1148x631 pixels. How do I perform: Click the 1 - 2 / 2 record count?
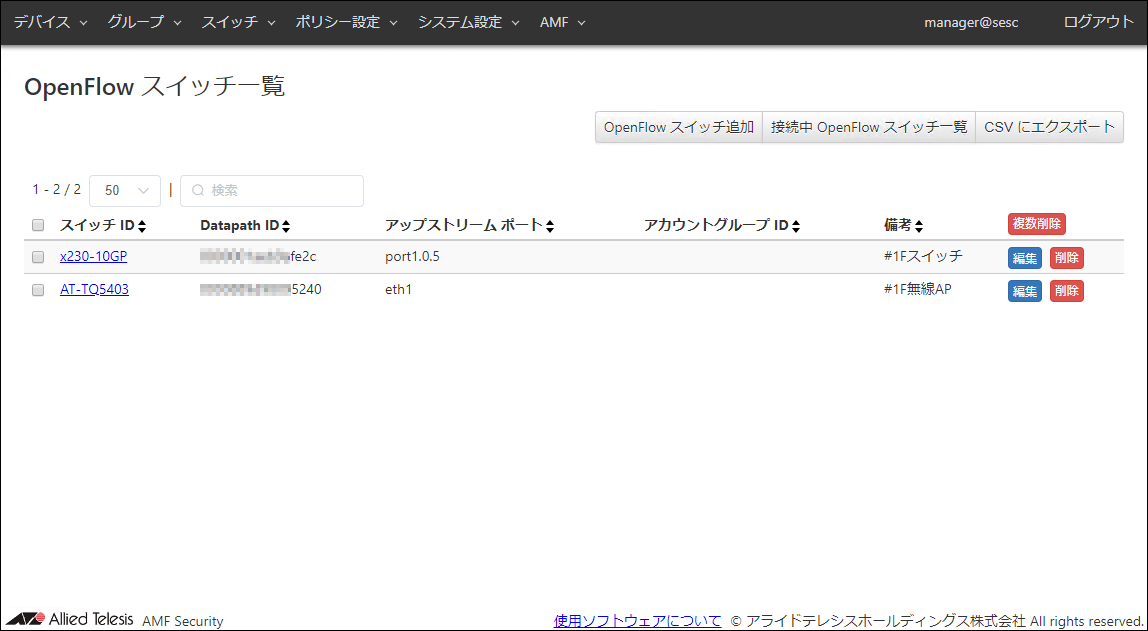tap(56, 190)
